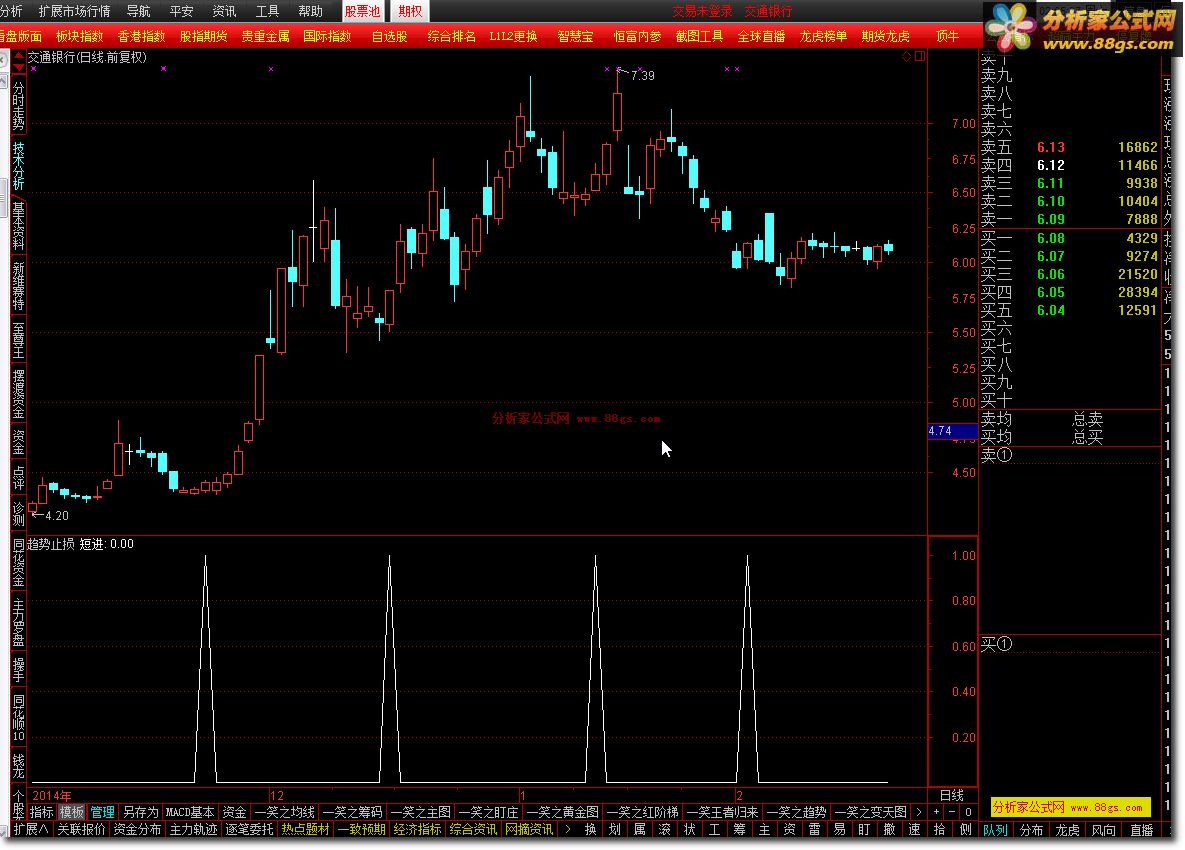Click the 卖一 price 6.09
1185x850 pixels.
1050,219
